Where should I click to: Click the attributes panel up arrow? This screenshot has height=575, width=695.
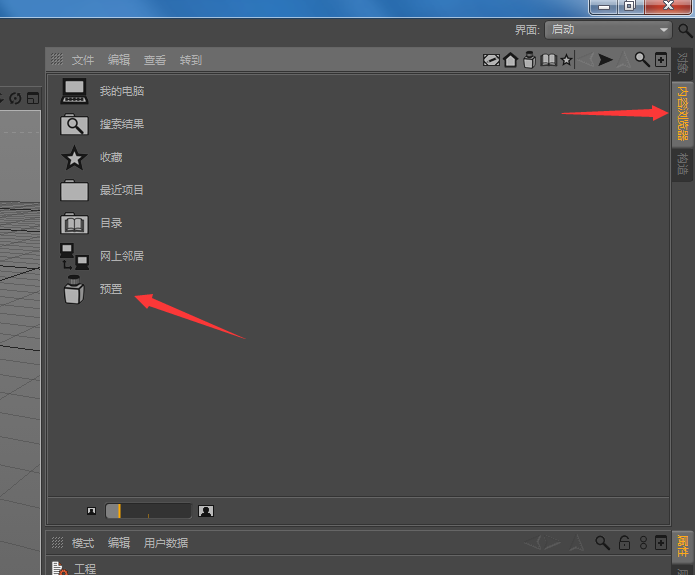577,542
